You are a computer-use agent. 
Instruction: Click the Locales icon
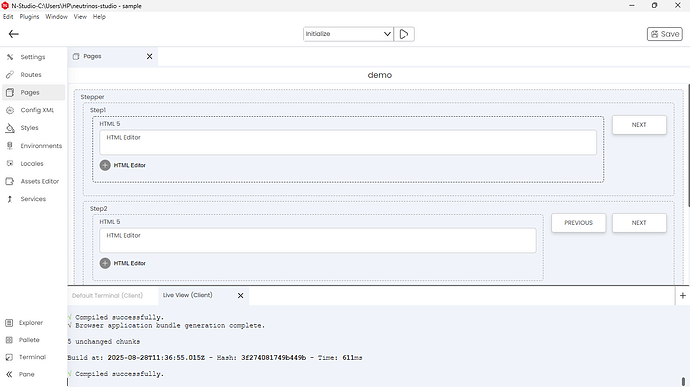(10, 163)
